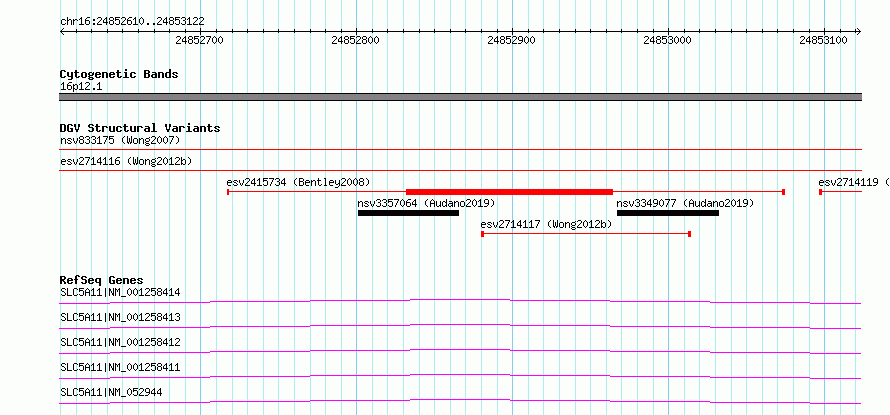Open variant nsv833175 (Wong2007) label
Image resolution: width=890 pixels, height=415 pixels.
tap(120, 140)
